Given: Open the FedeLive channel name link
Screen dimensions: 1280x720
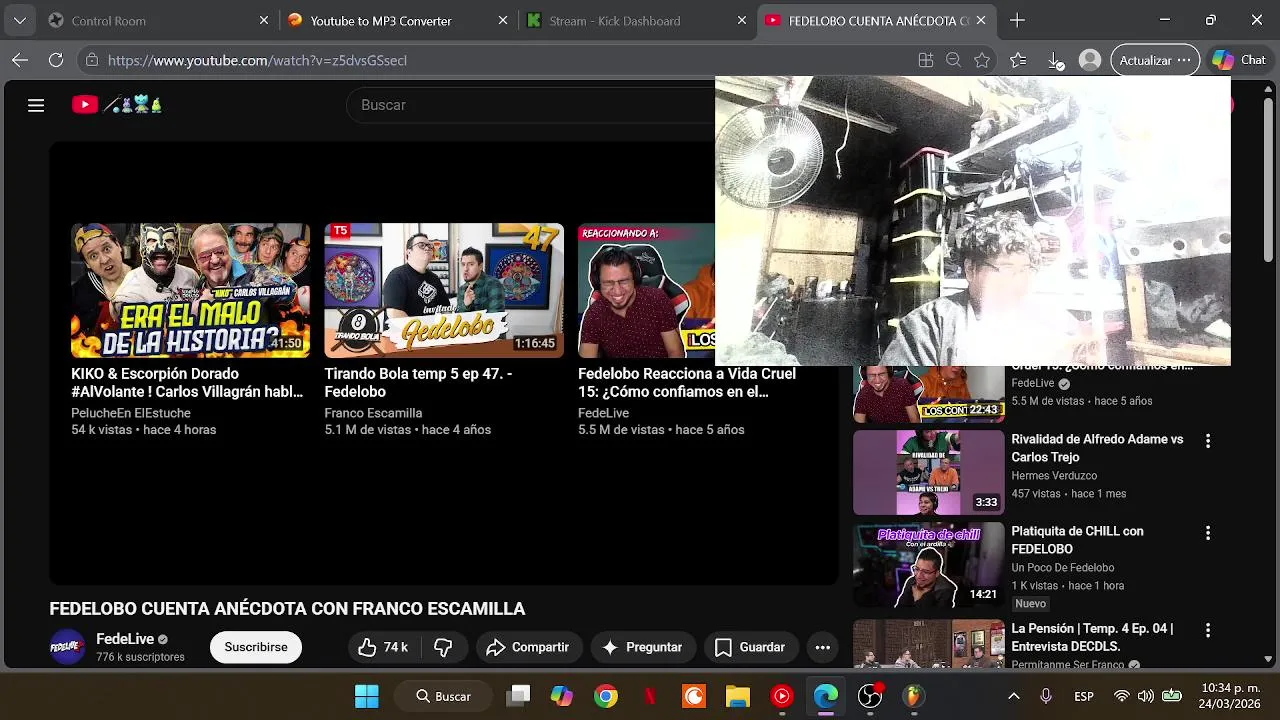Looking at the screenshot, I should [x=125, y=639].
